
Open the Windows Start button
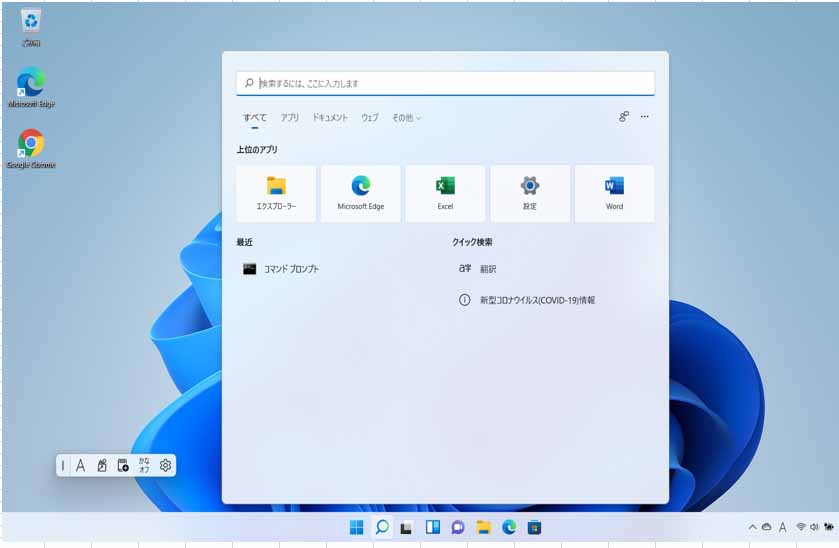point(356,528)
